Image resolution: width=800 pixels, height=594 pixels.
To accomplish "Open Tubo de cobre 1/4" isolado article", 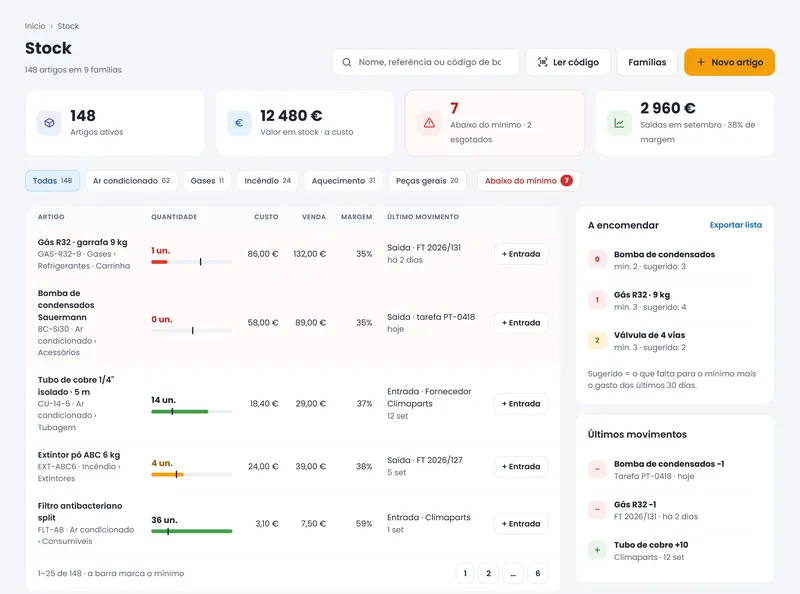I will (x=76, y=386).
